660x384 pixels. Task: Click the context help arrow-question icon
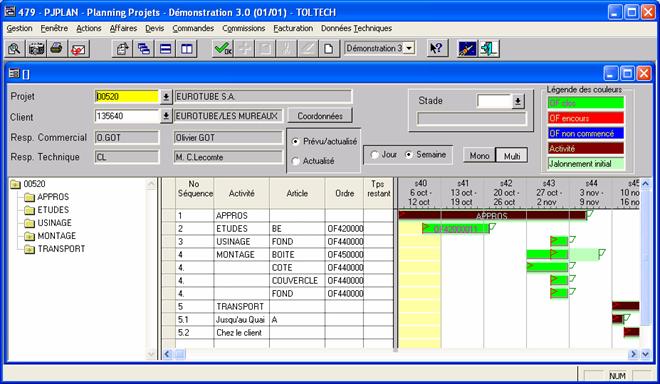tap(436, 49)
